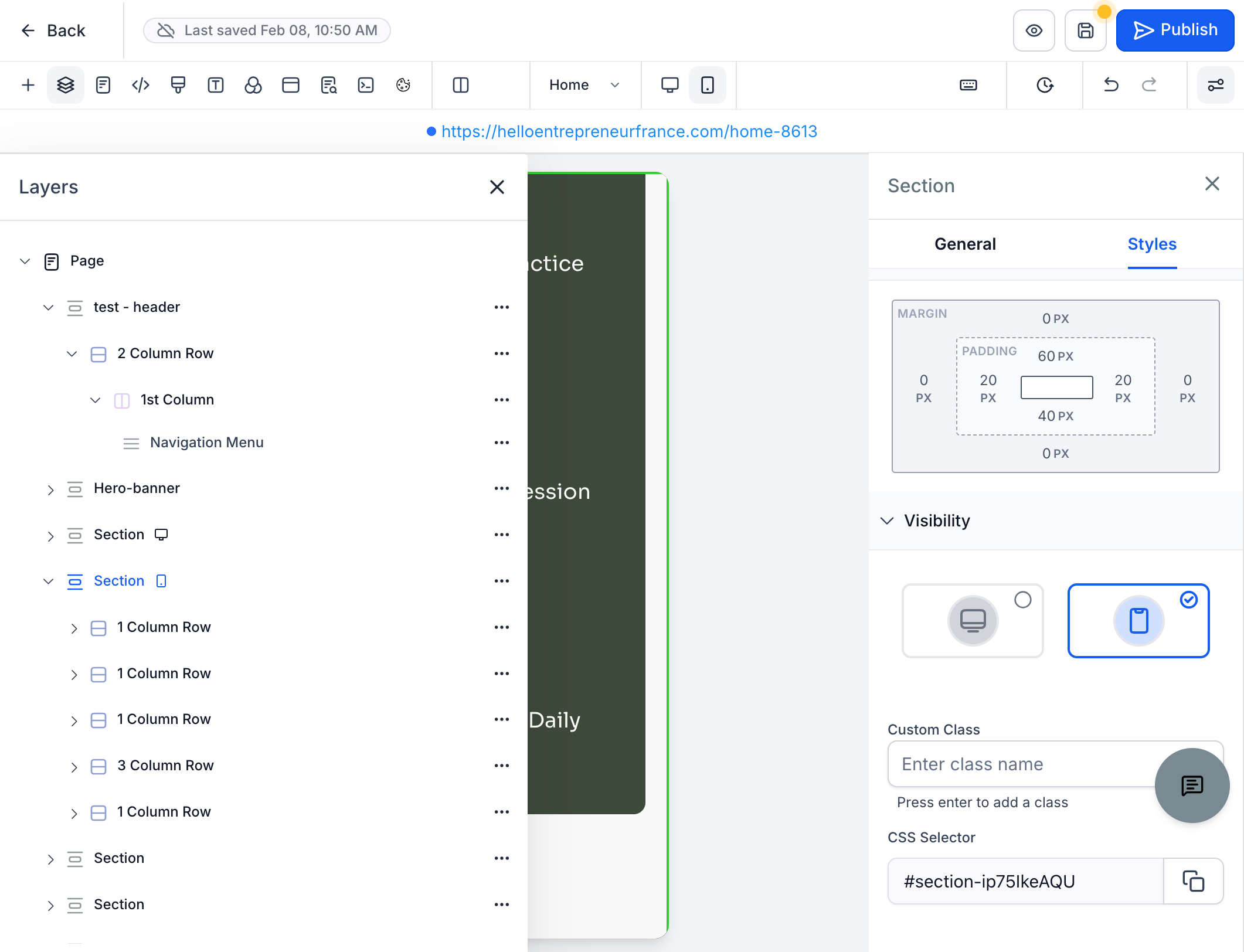Click the save icon button
This screenshot has width=1244, height=952.
1086,30
